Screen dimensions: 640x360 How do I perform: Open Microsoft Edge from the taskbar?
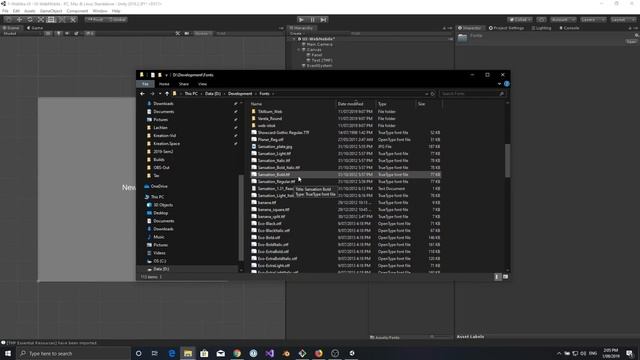coord(171,353)
